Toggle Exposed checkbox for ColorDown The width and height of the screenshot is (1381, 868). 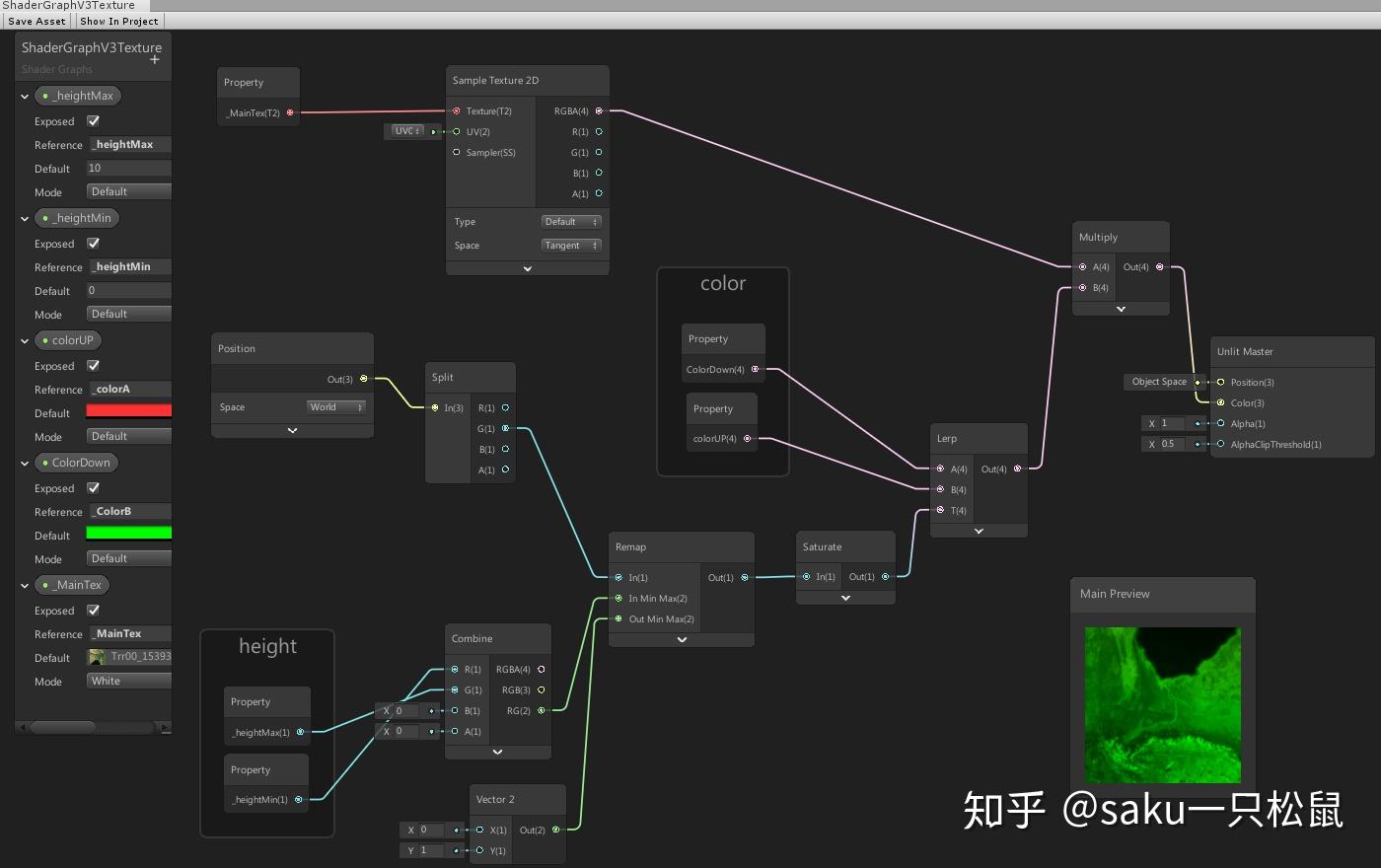pos(94,488)
